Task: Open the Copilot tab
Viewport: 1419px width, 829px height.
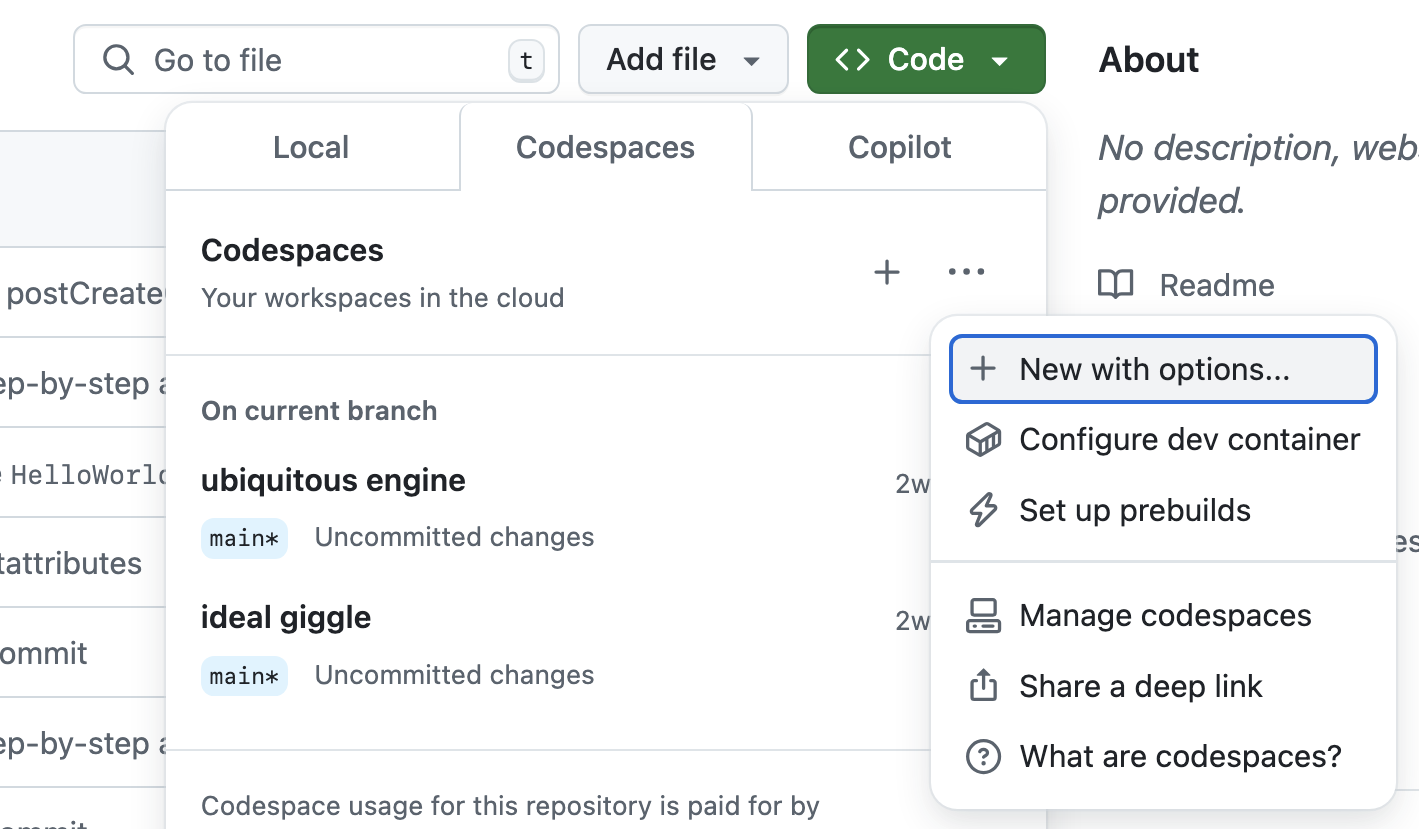Action: coord(900,148)
